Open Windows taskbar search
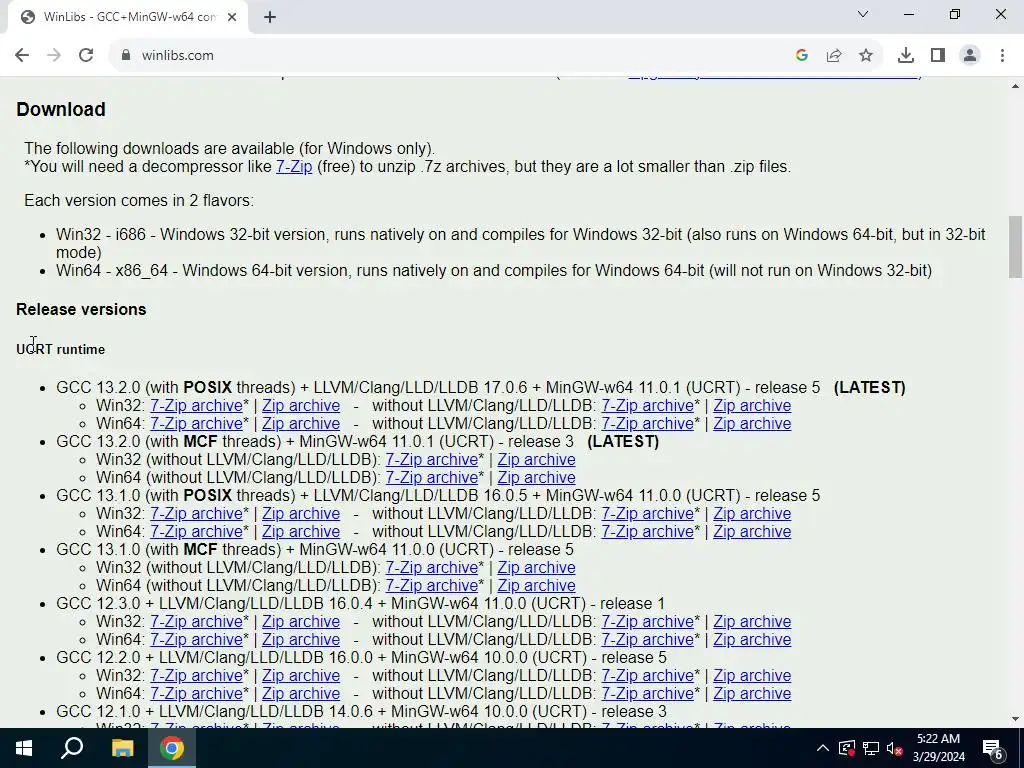The width and height of the screenshot is (1024, 768). point(72,748)
